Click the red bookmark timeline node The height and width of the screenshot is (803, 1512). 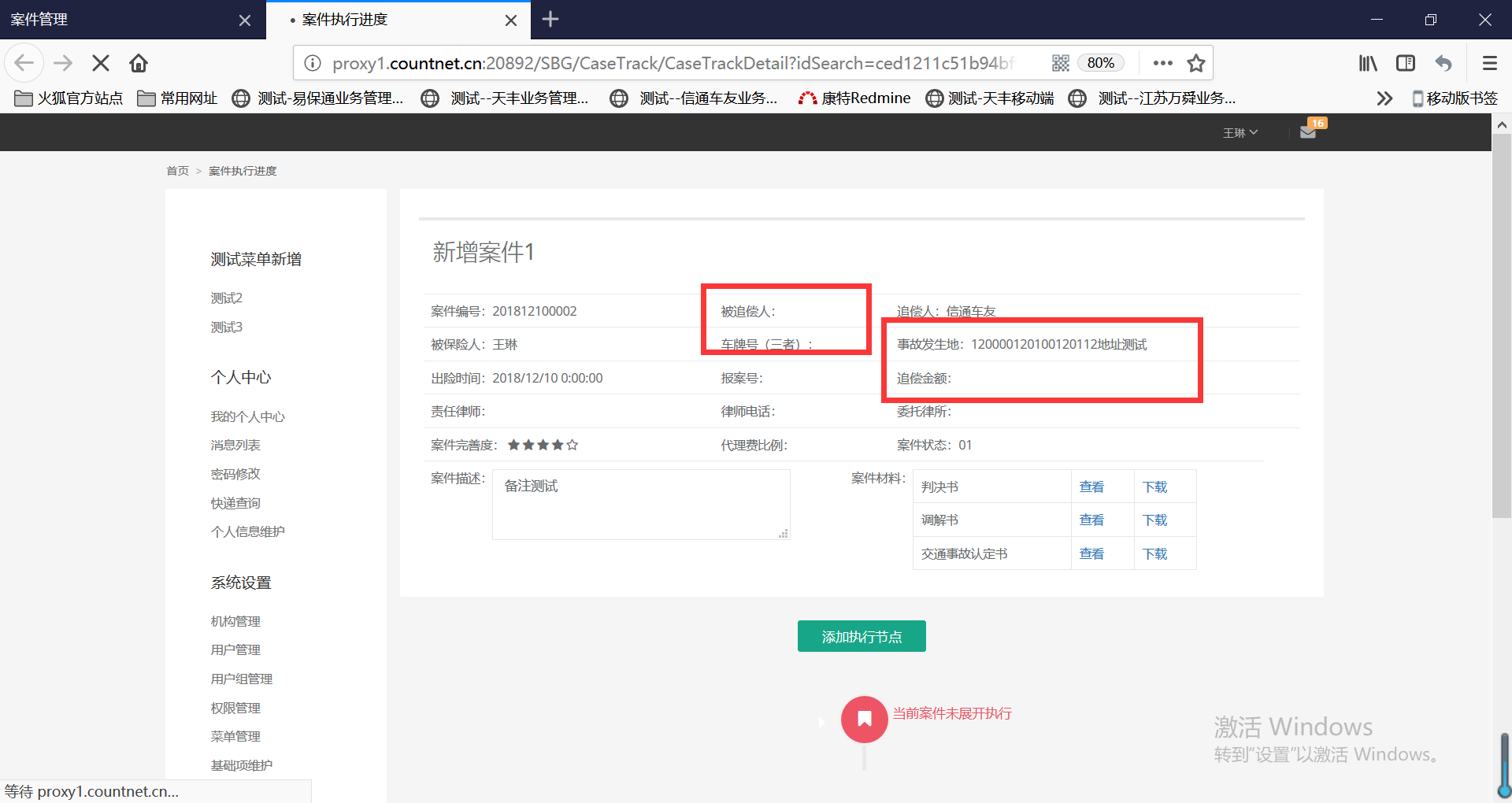864,719
